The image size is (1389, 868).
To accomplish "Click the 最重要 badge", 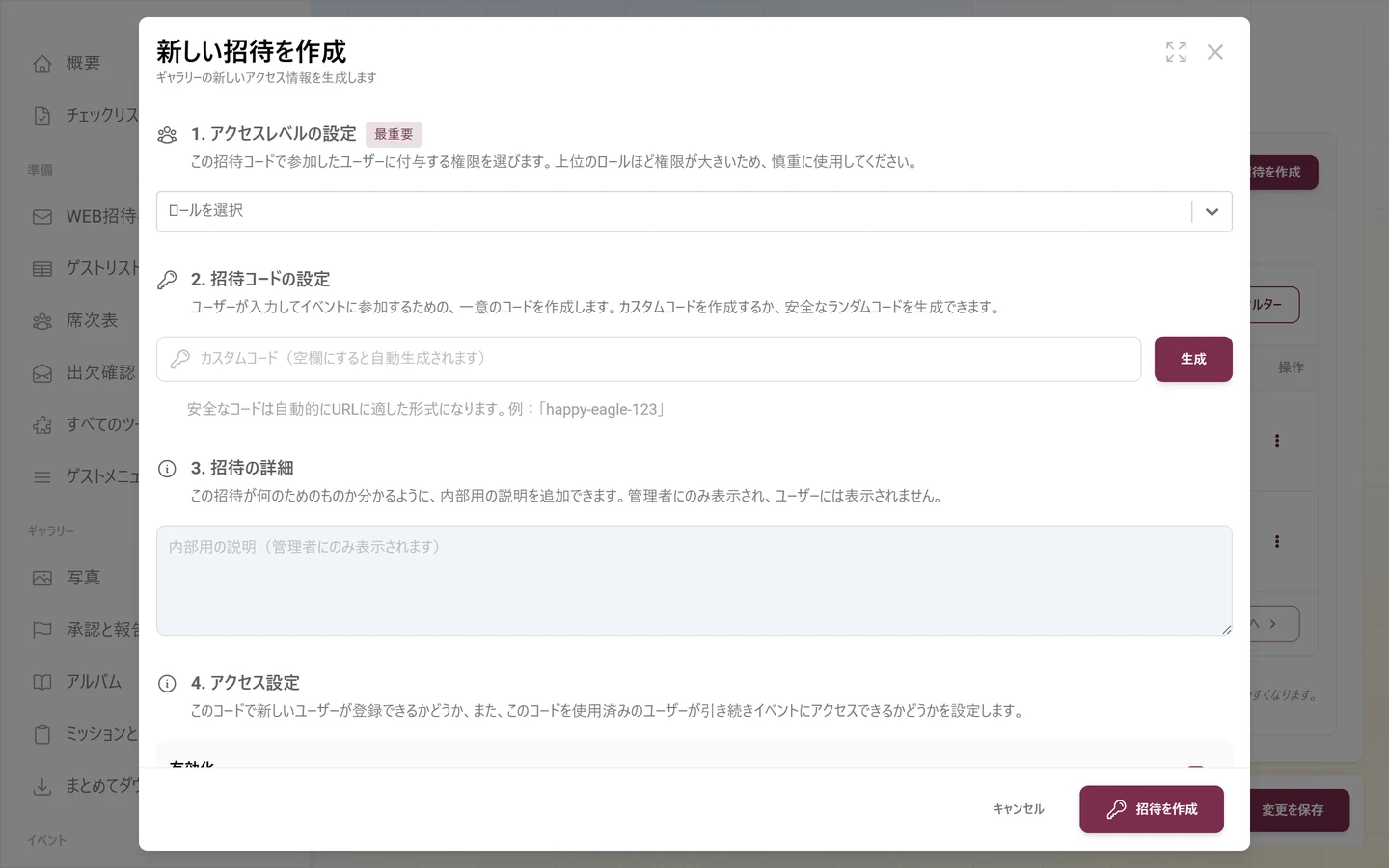I will pyautogui.click(x=394, y=135).
